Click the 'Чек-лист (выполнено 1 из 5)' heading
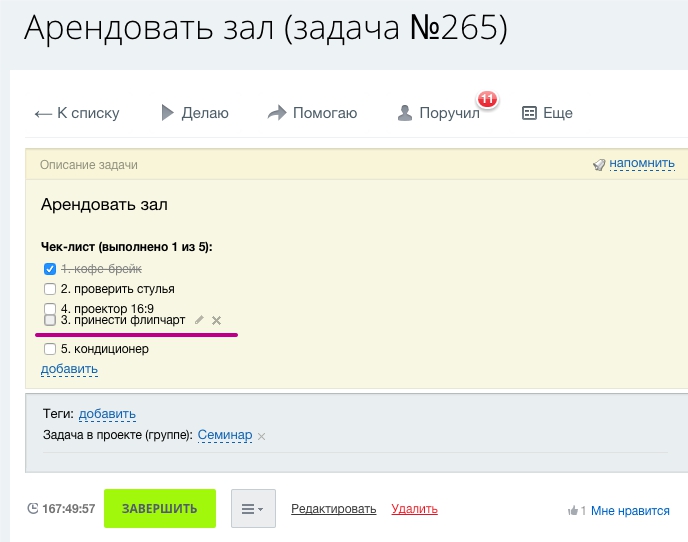This screenshot has width=688, height=542. click(126, 247)
